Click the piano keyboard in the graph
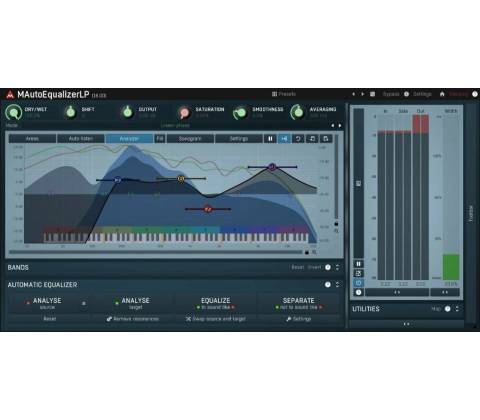The width and height of the screenshot is (480, 420). coord(176,237)
